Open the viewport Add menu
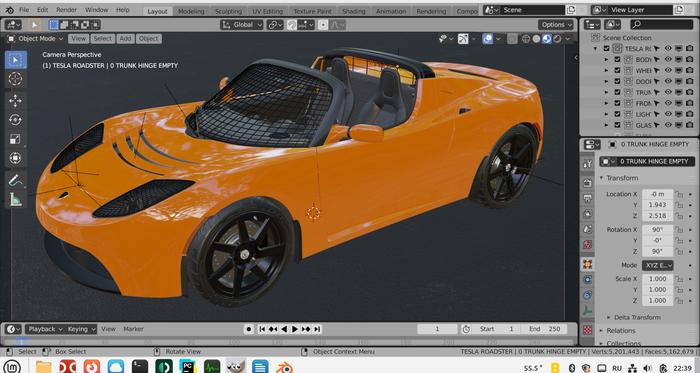The image size is (700, 373). 125,39
